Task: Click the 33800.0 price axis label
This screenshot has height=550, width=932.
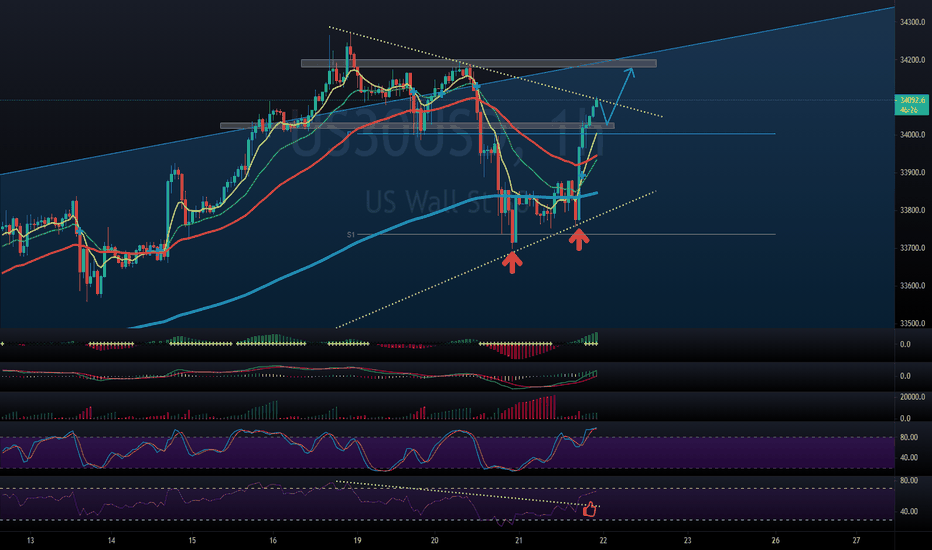Action: [x=912, y=210]
